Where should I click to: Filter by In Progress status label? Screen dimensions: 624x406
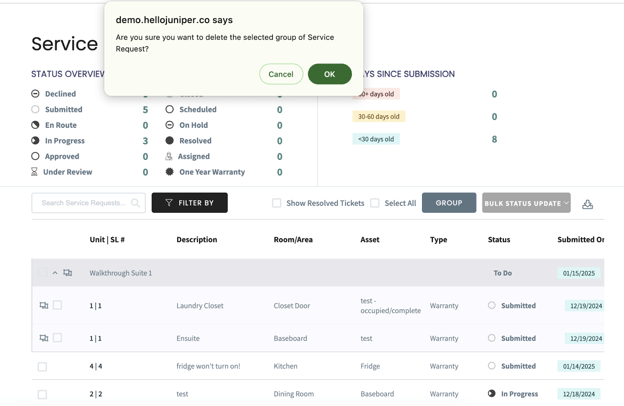pos(65,141)
